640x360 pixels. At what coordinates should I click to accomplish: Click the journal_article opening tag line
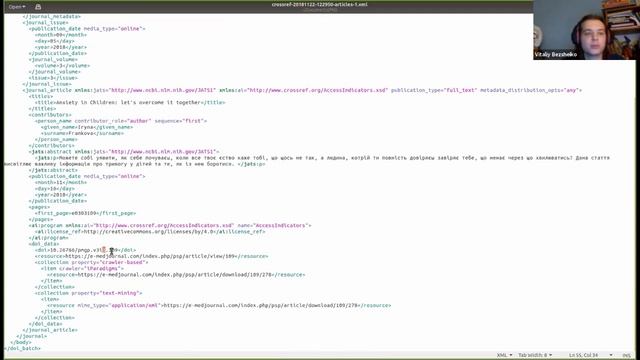point(302,90)
